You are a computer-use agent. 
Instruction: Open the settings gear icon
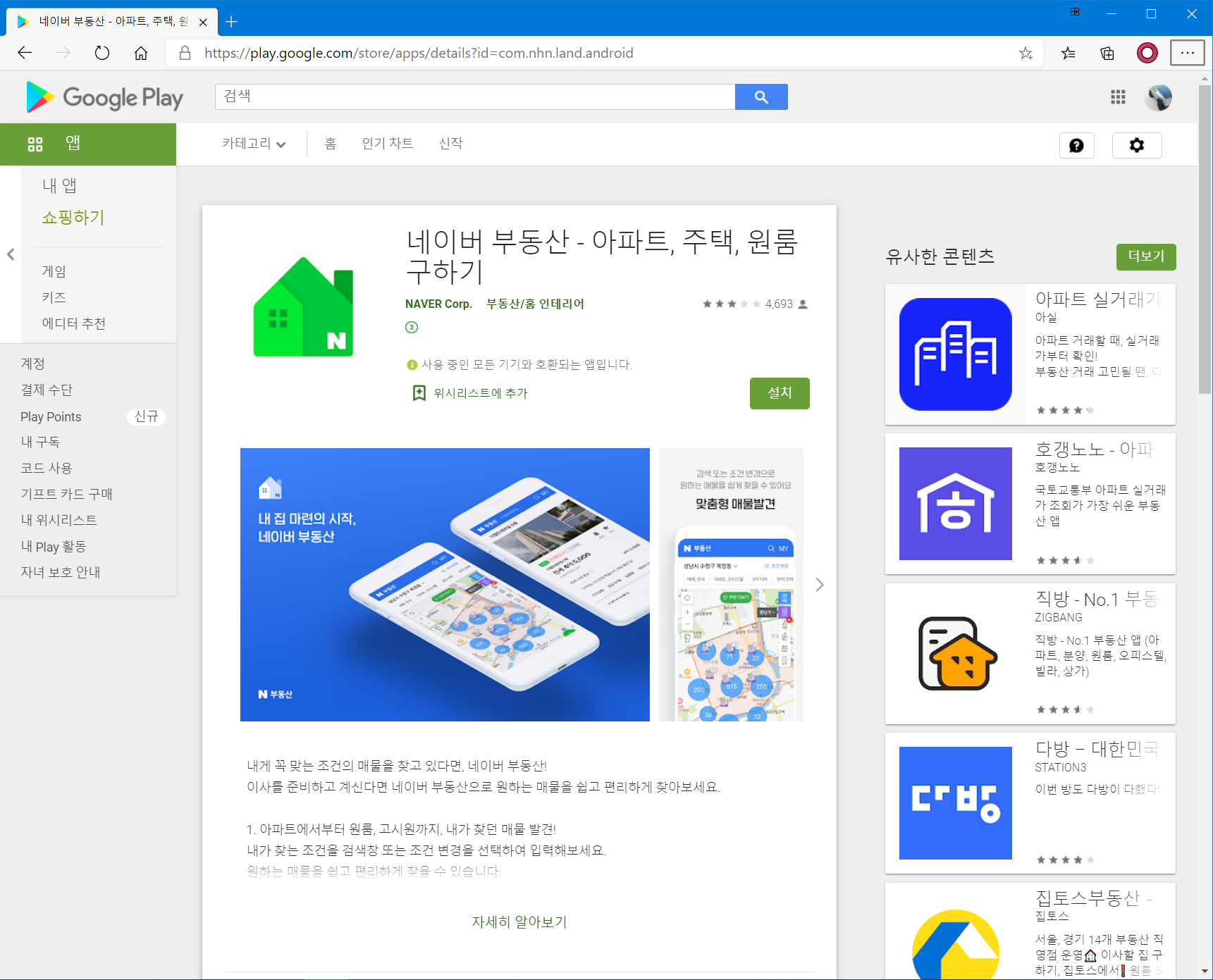(x=1137, y=145)
